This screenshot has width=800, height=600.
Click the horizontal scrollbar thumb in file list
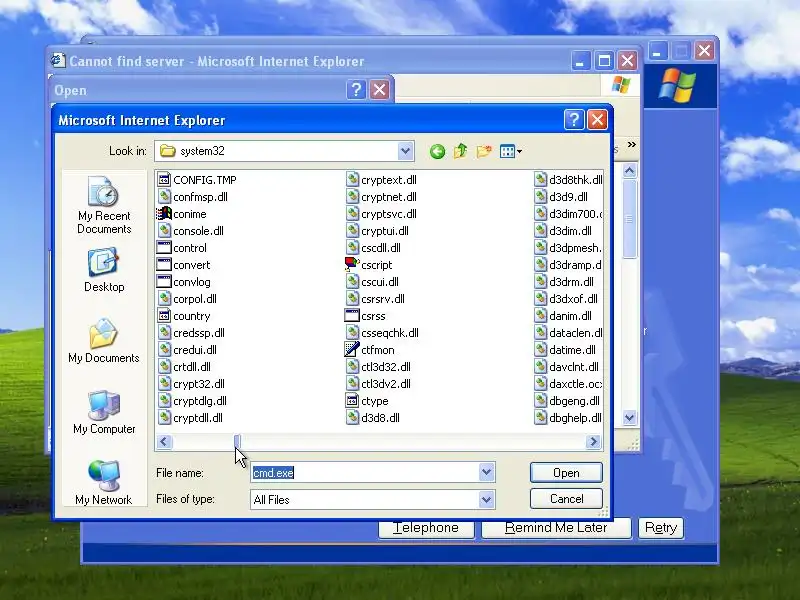pos(237,441)
